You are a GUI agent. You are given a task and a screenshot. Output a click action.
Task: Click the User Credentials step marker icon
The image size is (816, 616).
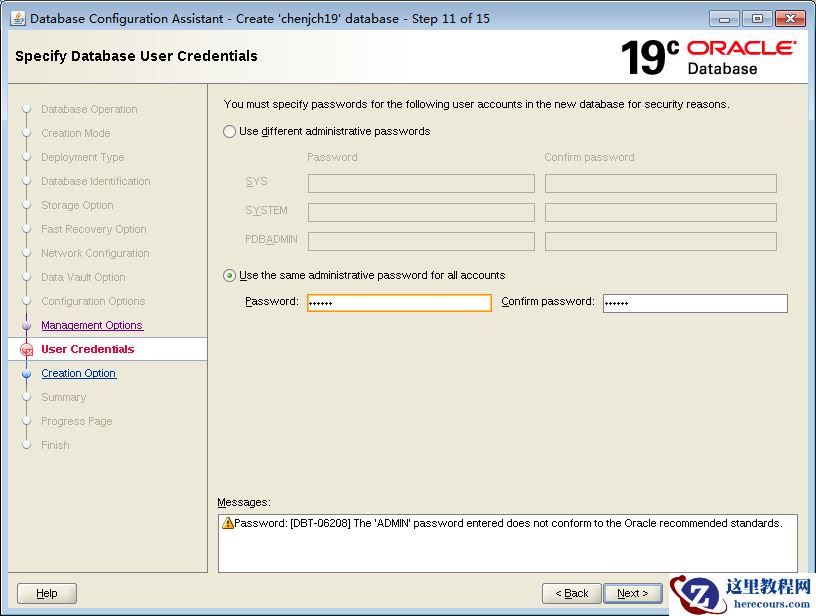pyautogui.click(x=27, y=350)
